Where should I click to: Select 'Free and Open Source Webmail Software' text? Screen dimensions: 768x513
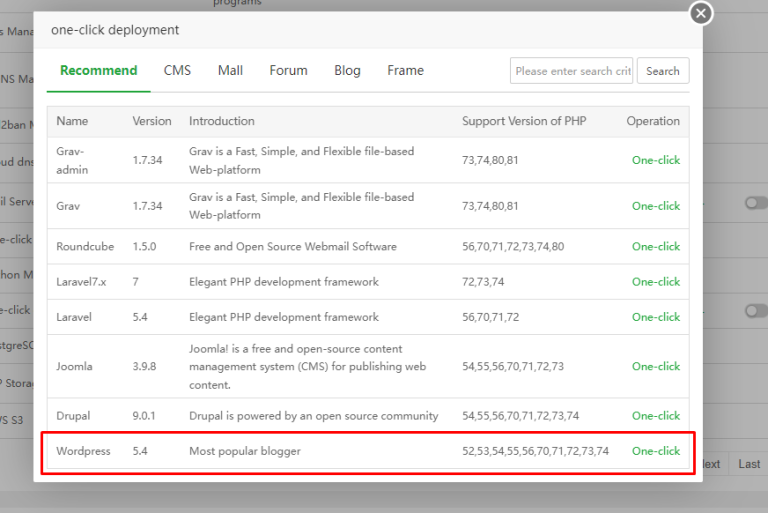click(x=293, y=246)
